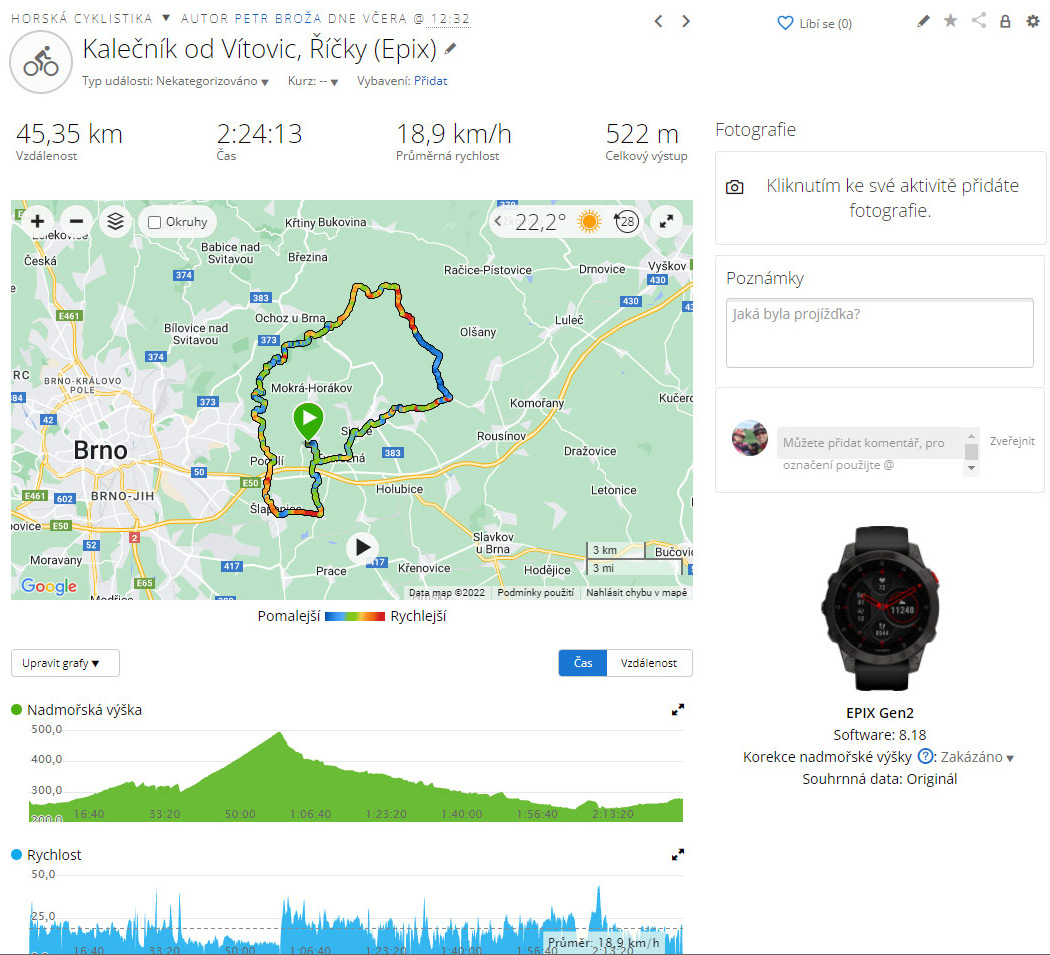Click the privacy lock icon

tap(1005, 21)
